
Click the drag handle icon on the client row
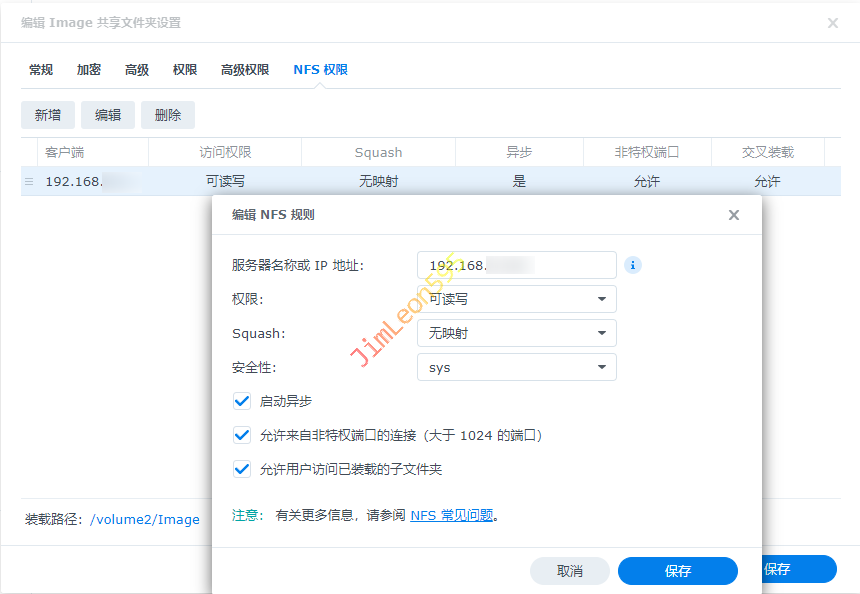[x=29, y=182]
